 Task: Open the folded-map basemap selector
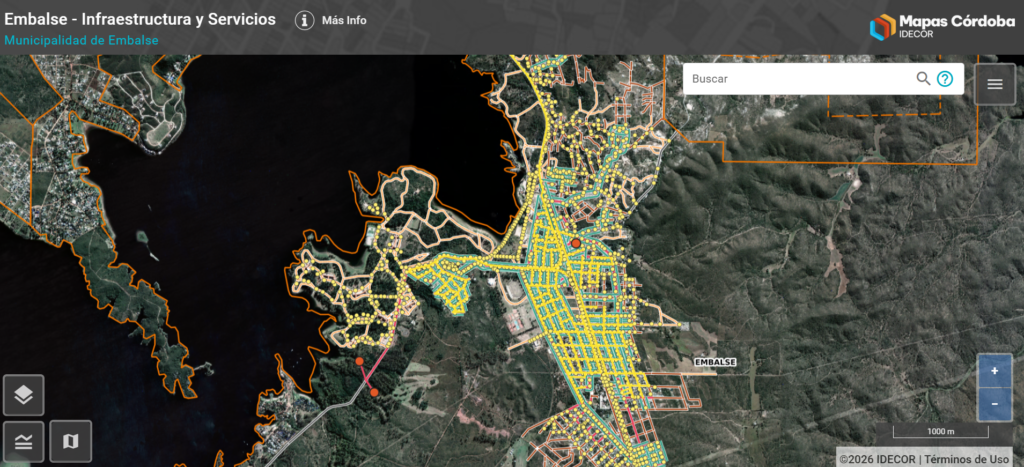point(70,441)
